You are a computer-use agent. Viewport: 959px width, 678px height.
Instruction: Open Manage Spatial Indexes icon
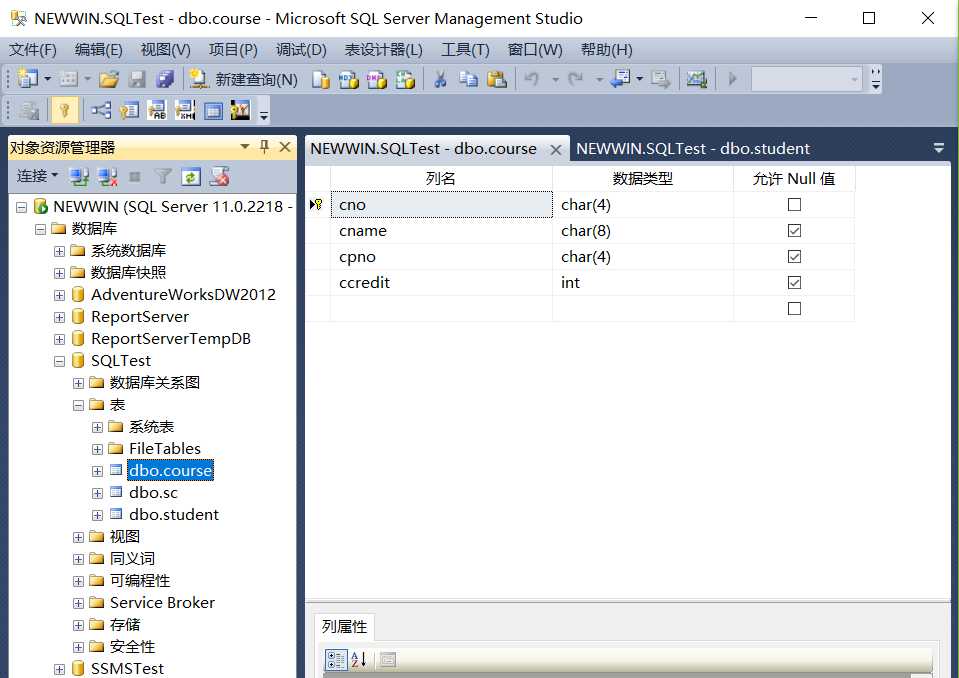240,110
